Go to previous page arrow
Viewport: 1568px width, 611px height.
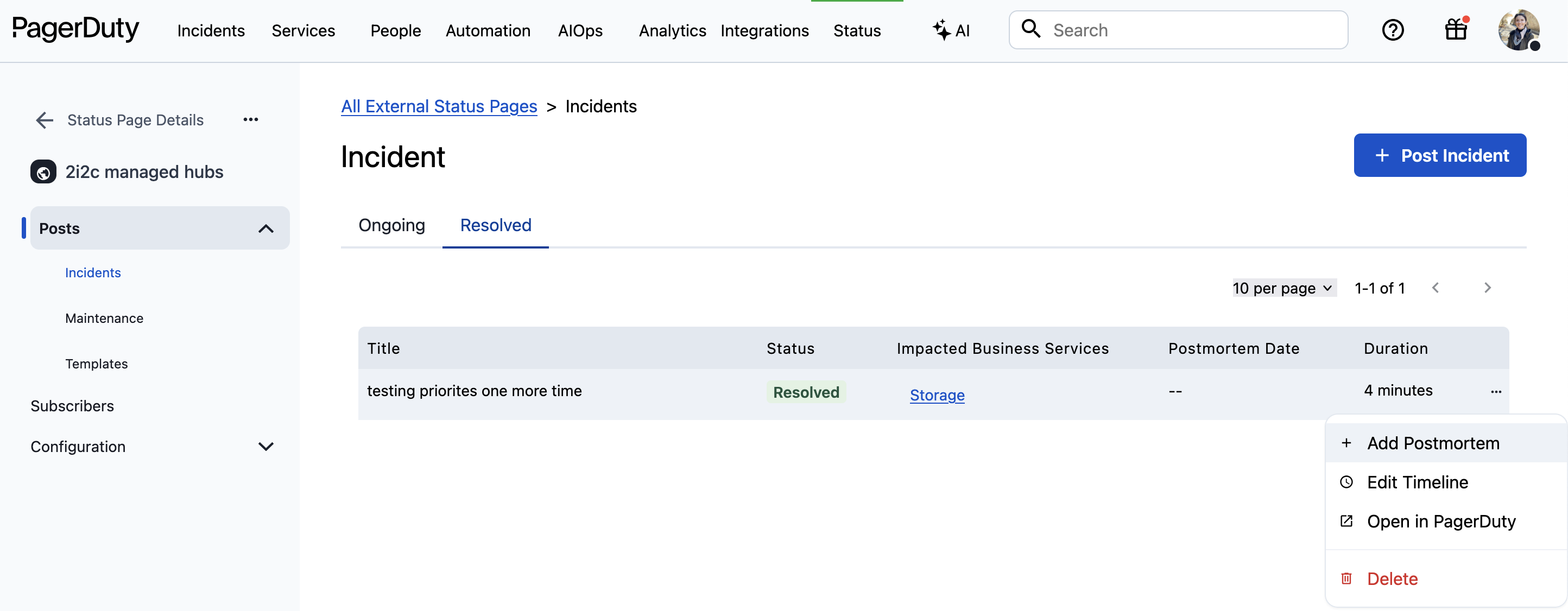1436,288
